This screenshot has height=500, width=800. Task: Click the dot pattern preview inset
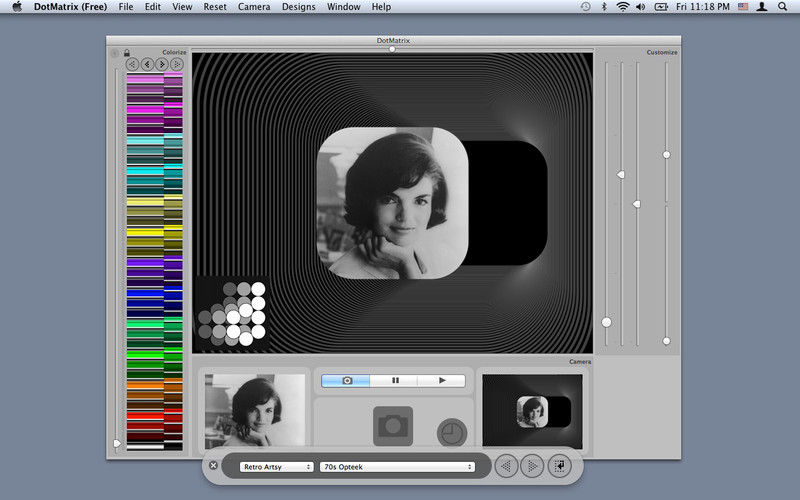tap(232, 314)
